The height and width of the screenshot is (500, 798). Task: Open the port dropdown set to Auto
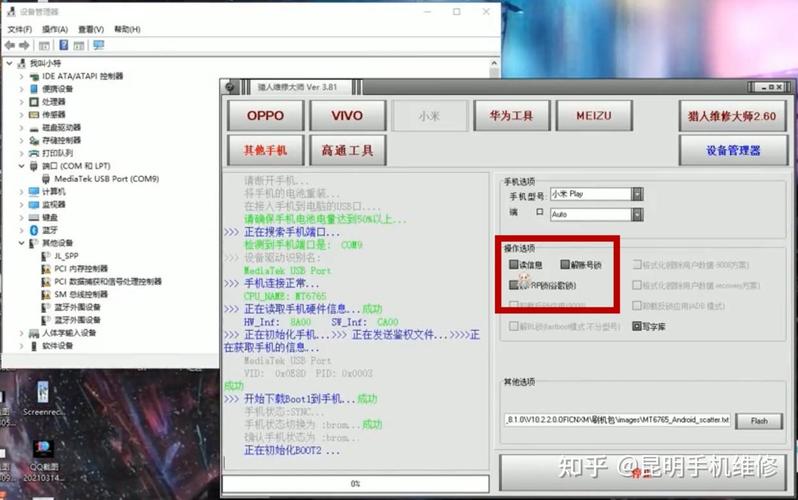click(x=637, y=214)
